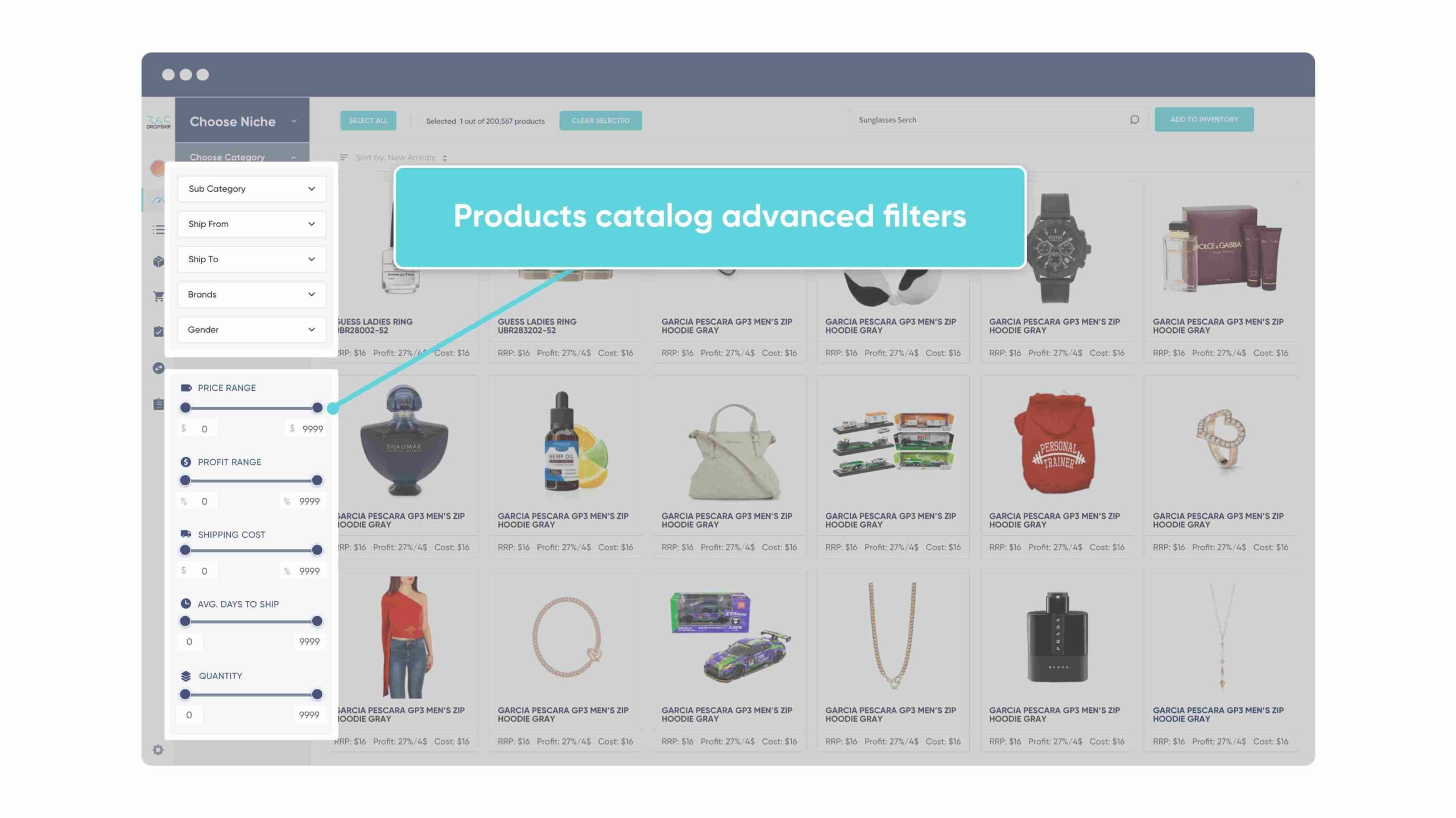The width and height of the screenshot is (1456, 818).
Task: Click SELECT ALL button in toolbar
Action: tap(368, 120)
